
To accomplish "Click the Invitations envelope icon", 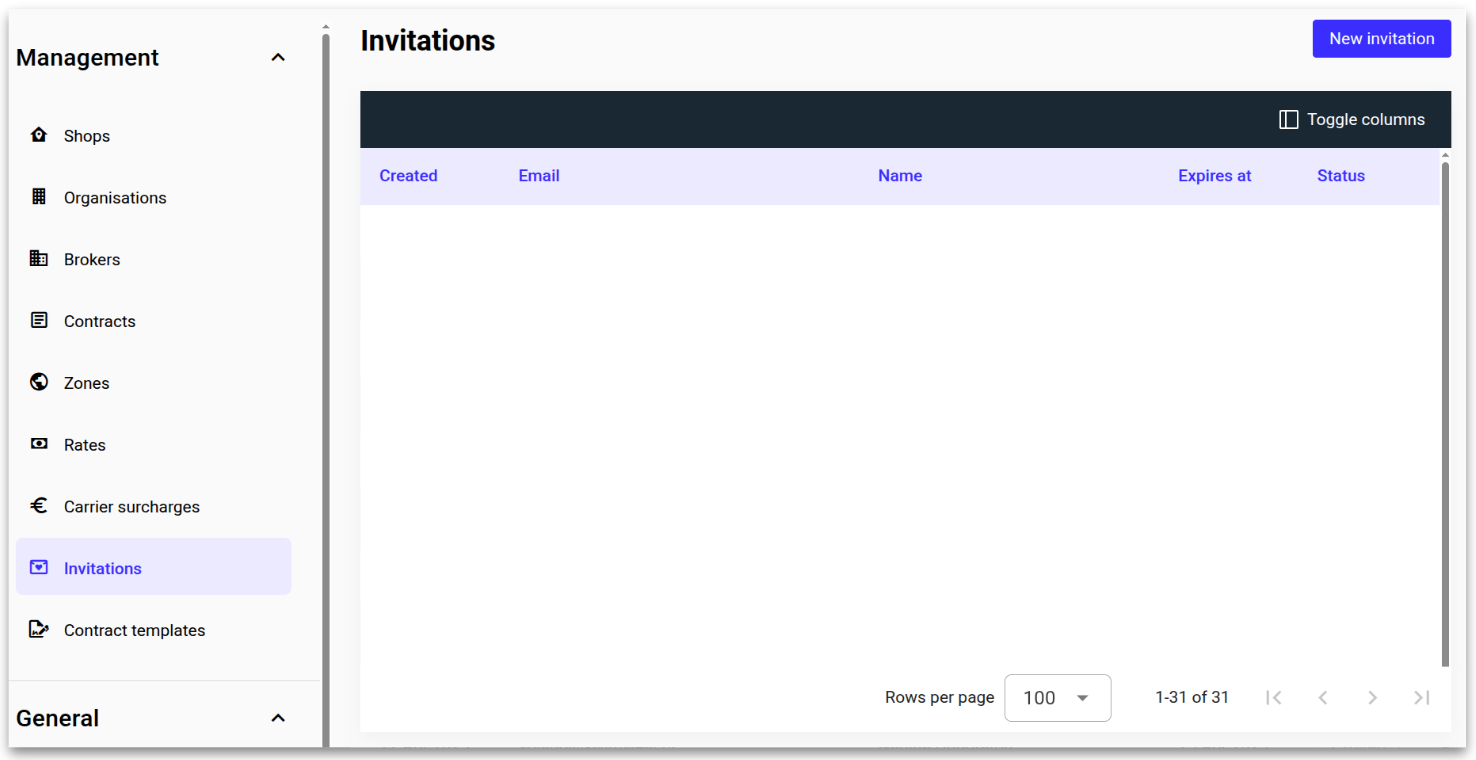I will pyautogui.click(x=38, y=567).
